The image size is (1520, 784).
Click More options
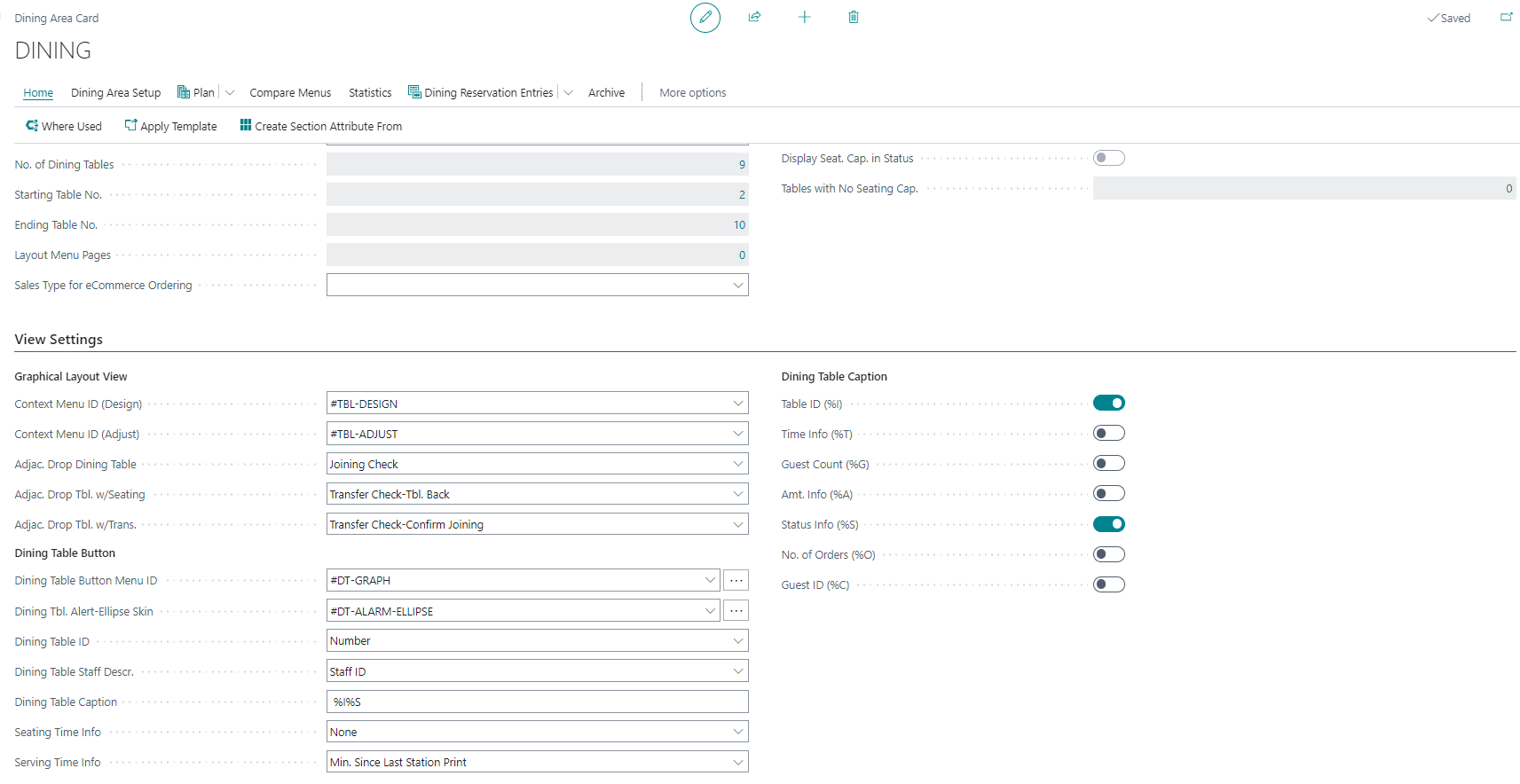click(x=692, y=93)
